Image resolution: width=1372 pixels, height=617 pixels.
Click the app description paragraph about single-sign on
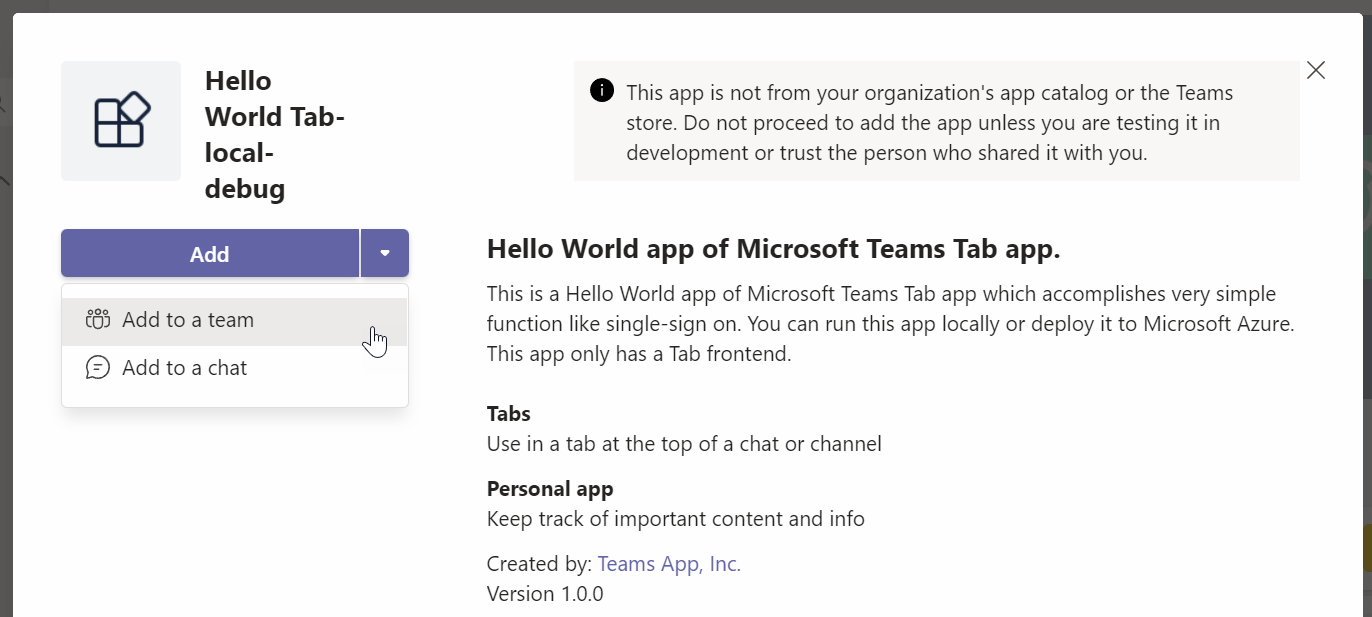pos(891,324)
